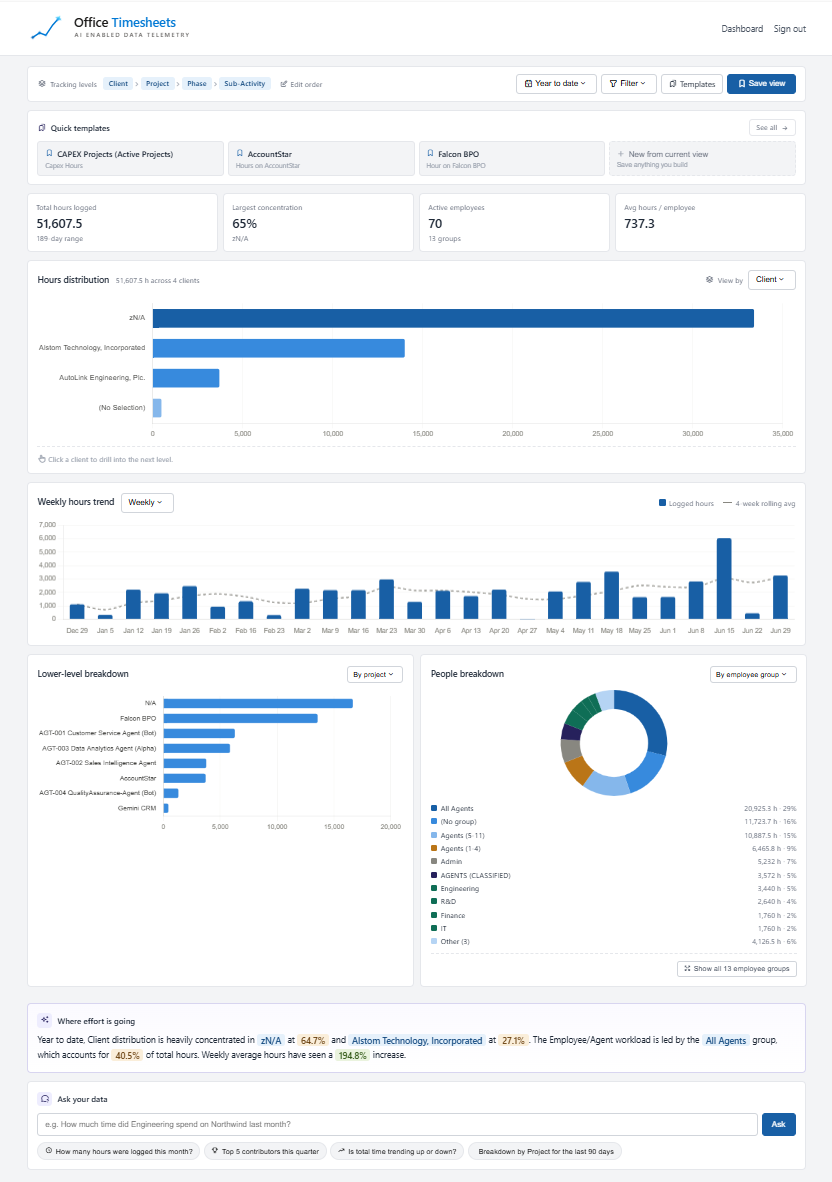
Task: Click the All Agents legend color swatch
Action: click(x=434, y=808)
